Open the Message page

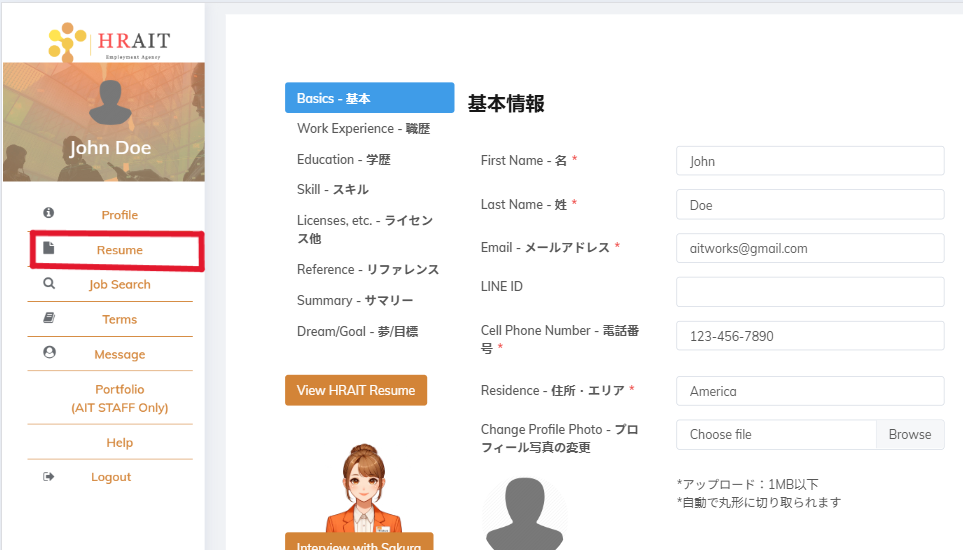(x=120, y=354)
